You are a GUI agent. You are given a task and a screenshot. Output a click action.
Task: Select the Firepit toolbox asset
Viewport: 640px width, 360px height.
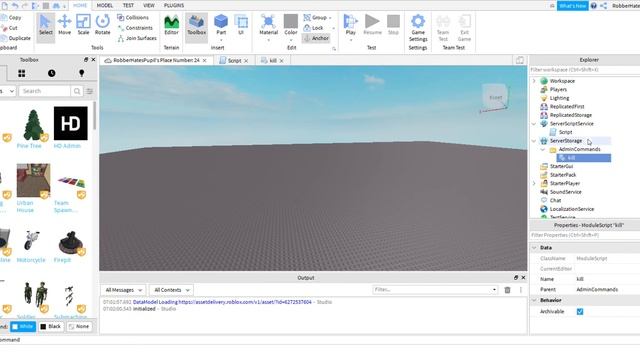click(71, 245)
